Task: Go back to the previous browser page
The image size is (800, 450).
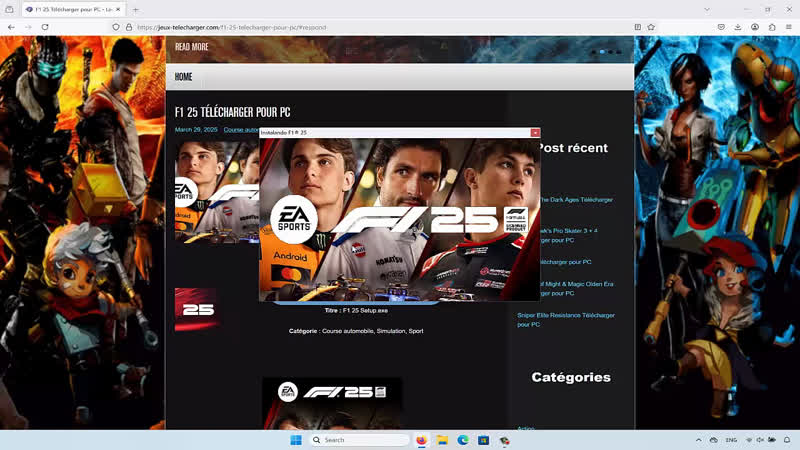Action: [11, 27]
